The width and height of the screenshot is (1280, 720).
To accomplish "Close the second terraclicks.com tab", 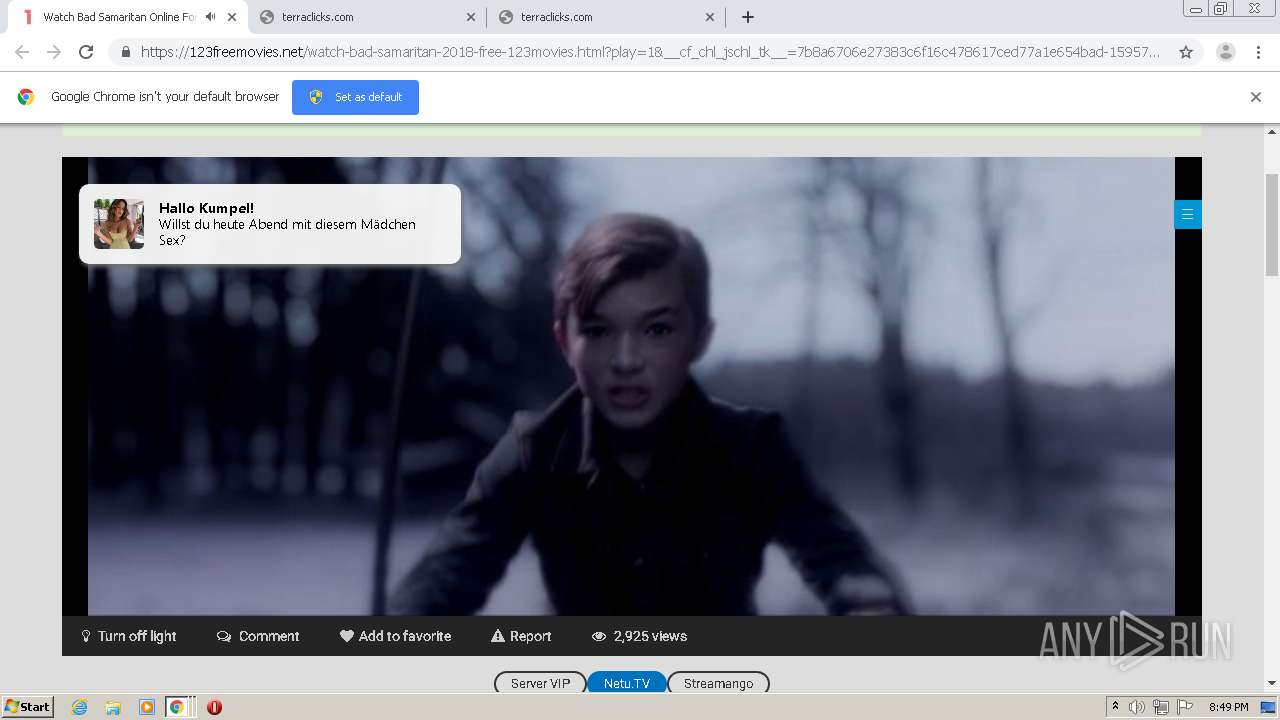I will tap(710, 17).
